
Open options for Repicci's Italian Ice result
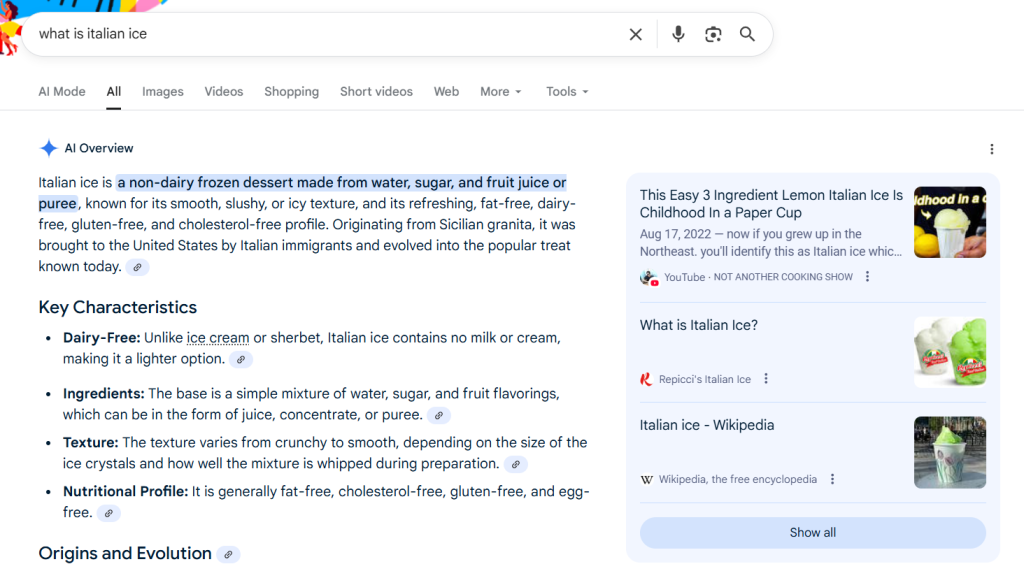pos(766,379)
